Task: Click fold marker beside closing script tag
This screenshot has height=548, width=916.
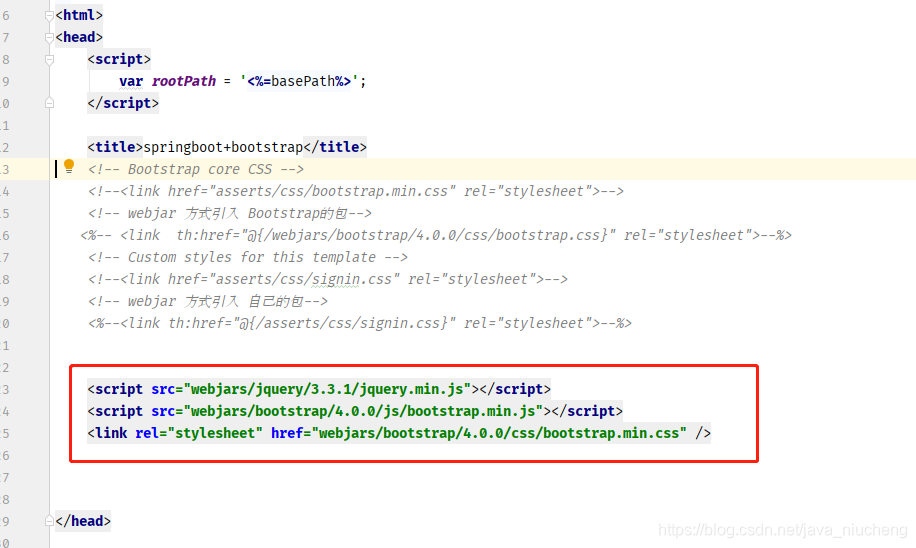Action: pyautogui.click(x=50, y=103)
